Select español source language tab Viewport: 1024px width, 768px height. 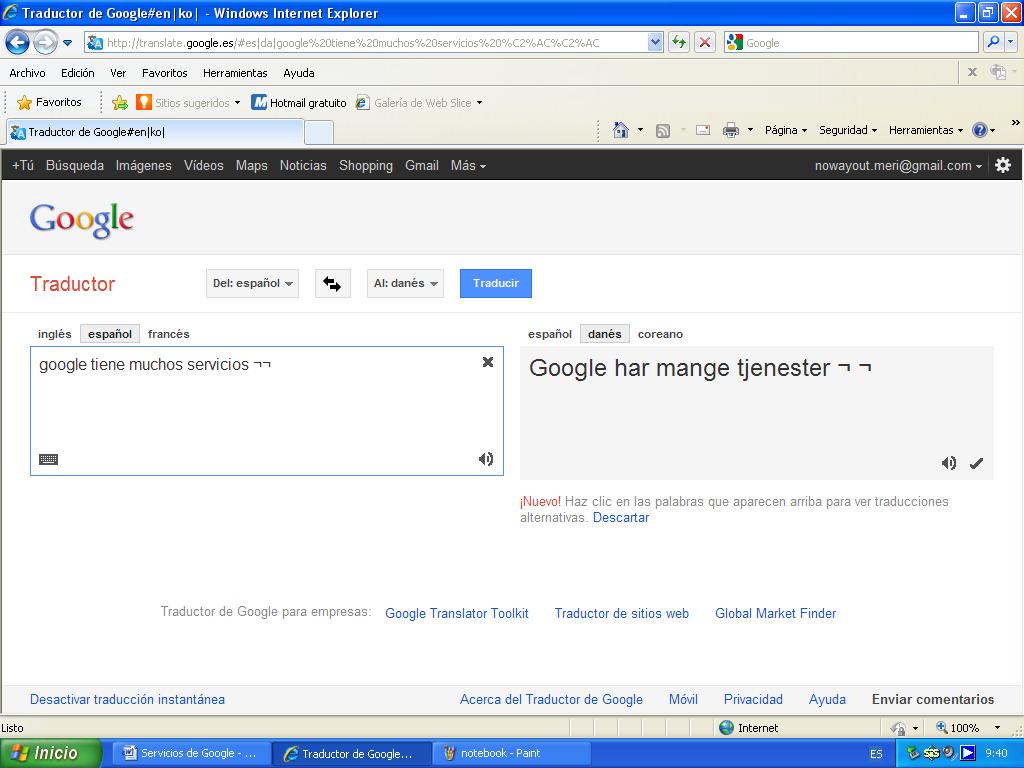[x=110, y=334]
